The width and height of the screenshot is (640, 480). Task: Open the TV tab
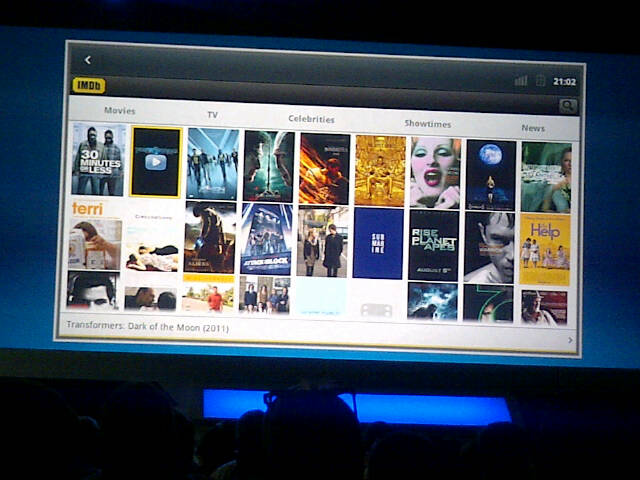[212, 115]
